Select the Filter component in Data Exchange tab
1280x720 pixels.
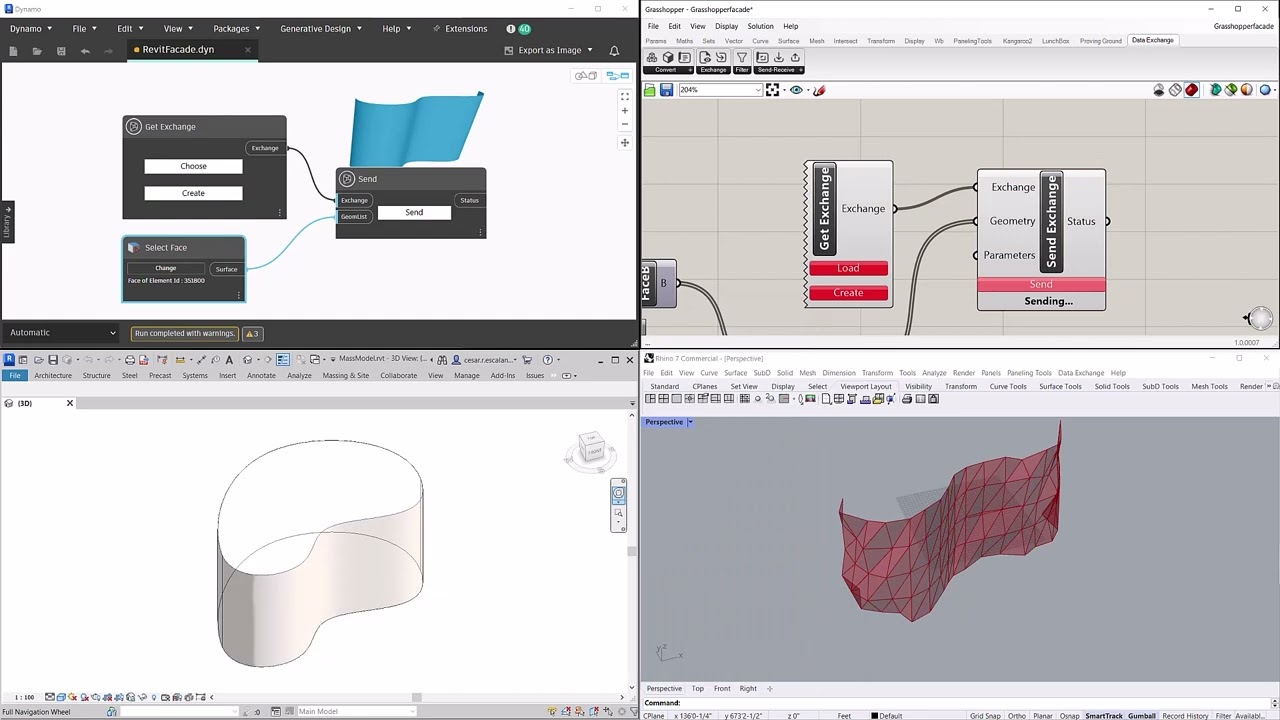(x=742, y=58)
